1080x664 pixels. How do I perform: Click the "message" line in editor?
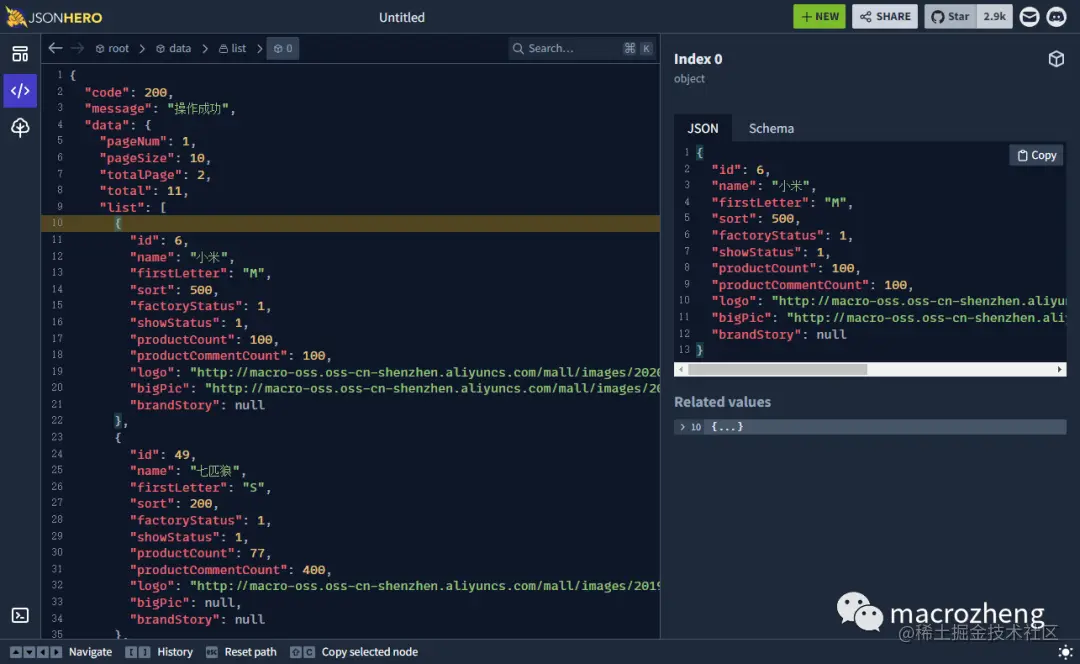[x=160, y=109]
